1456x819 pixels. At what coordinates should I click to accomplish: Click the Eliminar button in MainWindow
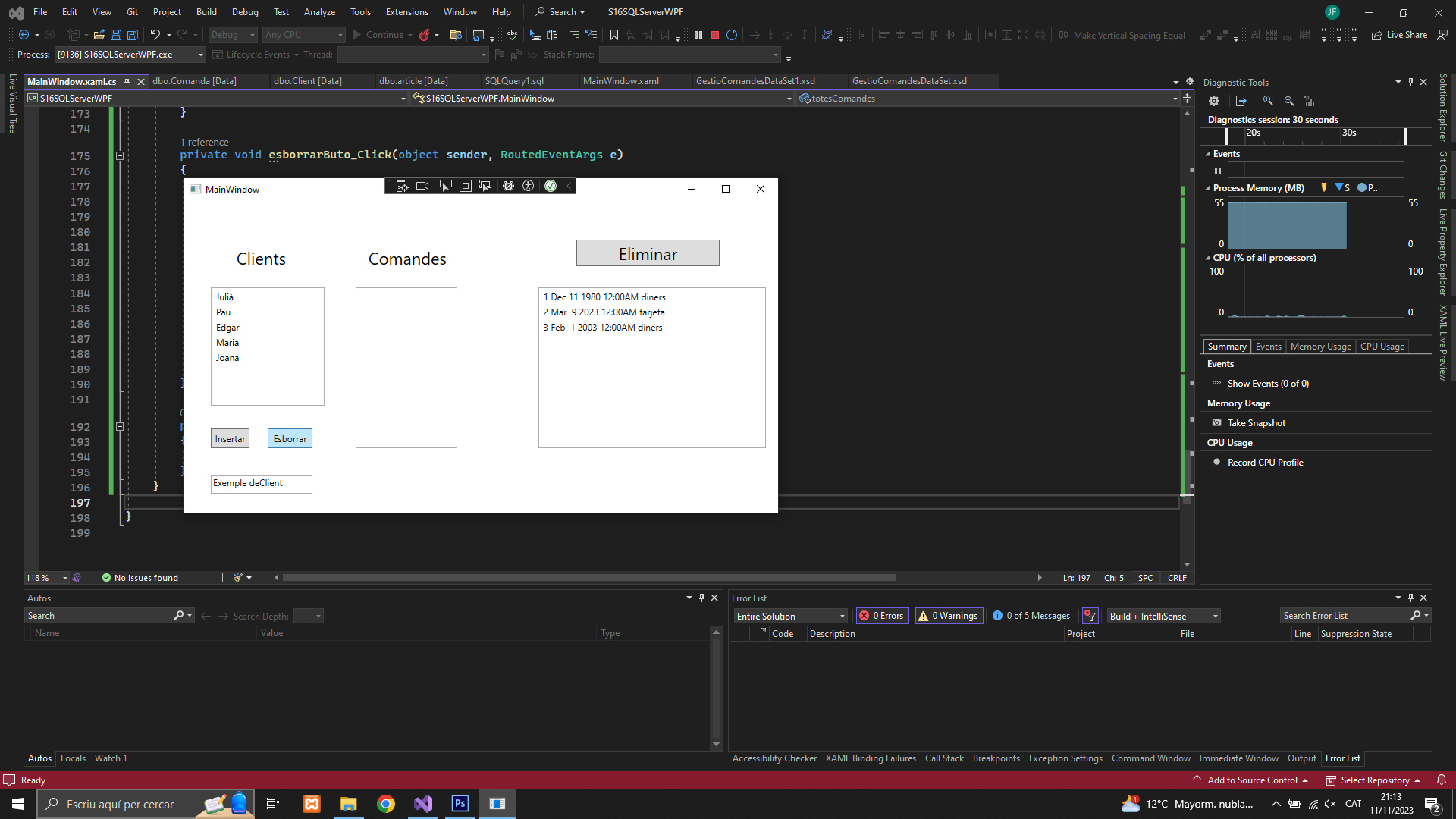coord(648,253)
